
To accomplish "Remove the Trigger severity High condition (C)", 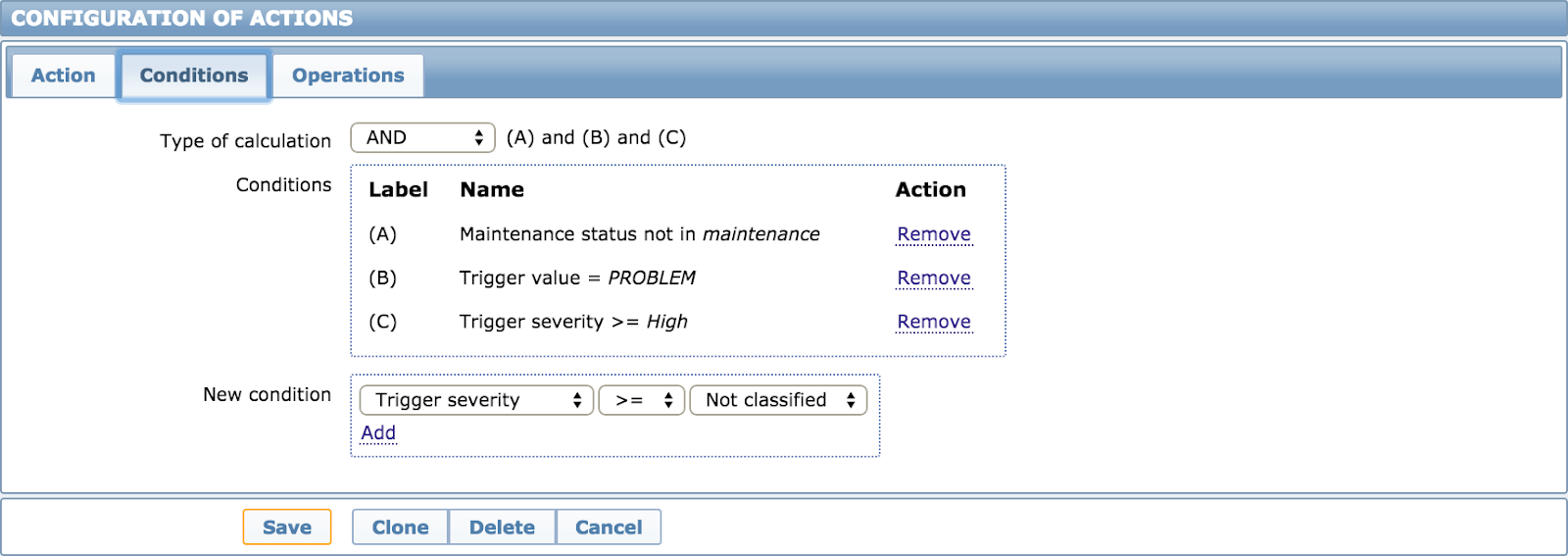I will pos(934,322).
